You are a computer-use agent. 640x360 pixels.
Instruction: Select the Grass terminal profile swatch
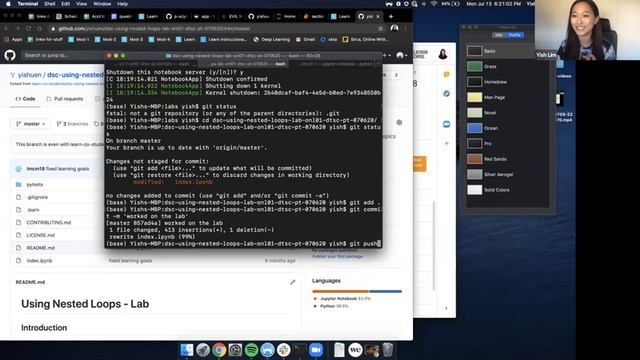(x=474, y=66)
